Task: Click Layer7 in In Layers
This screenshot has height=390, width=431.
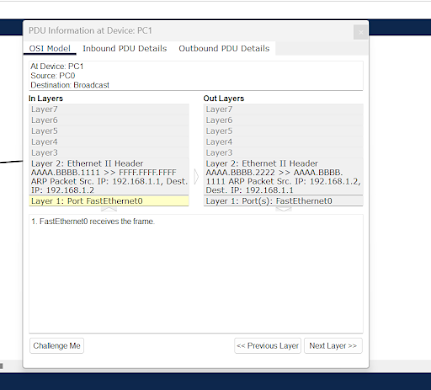Action: tap(109, 109)
